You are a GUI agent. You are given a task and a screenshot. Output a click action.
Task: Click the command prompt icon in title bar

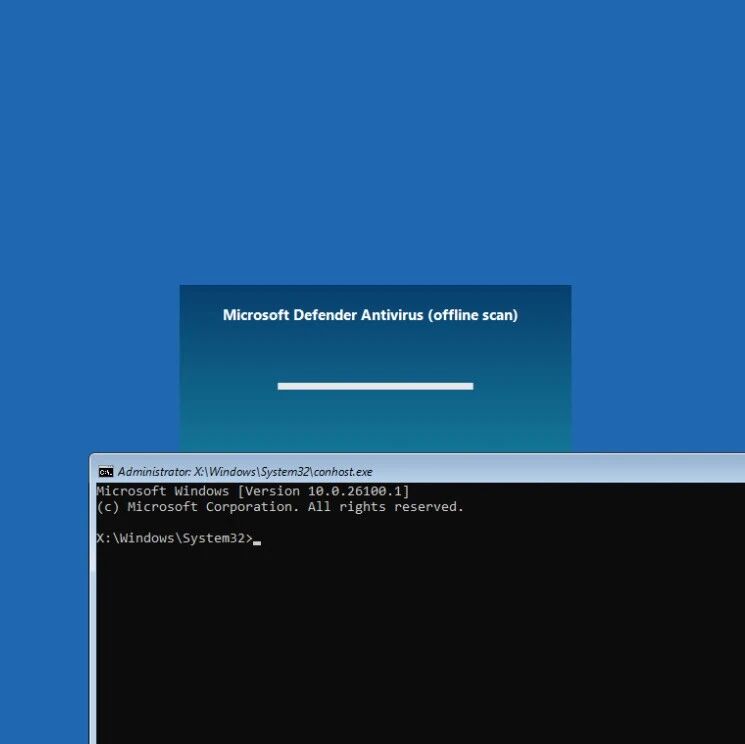pyautogui.click(x=105, y=472)
